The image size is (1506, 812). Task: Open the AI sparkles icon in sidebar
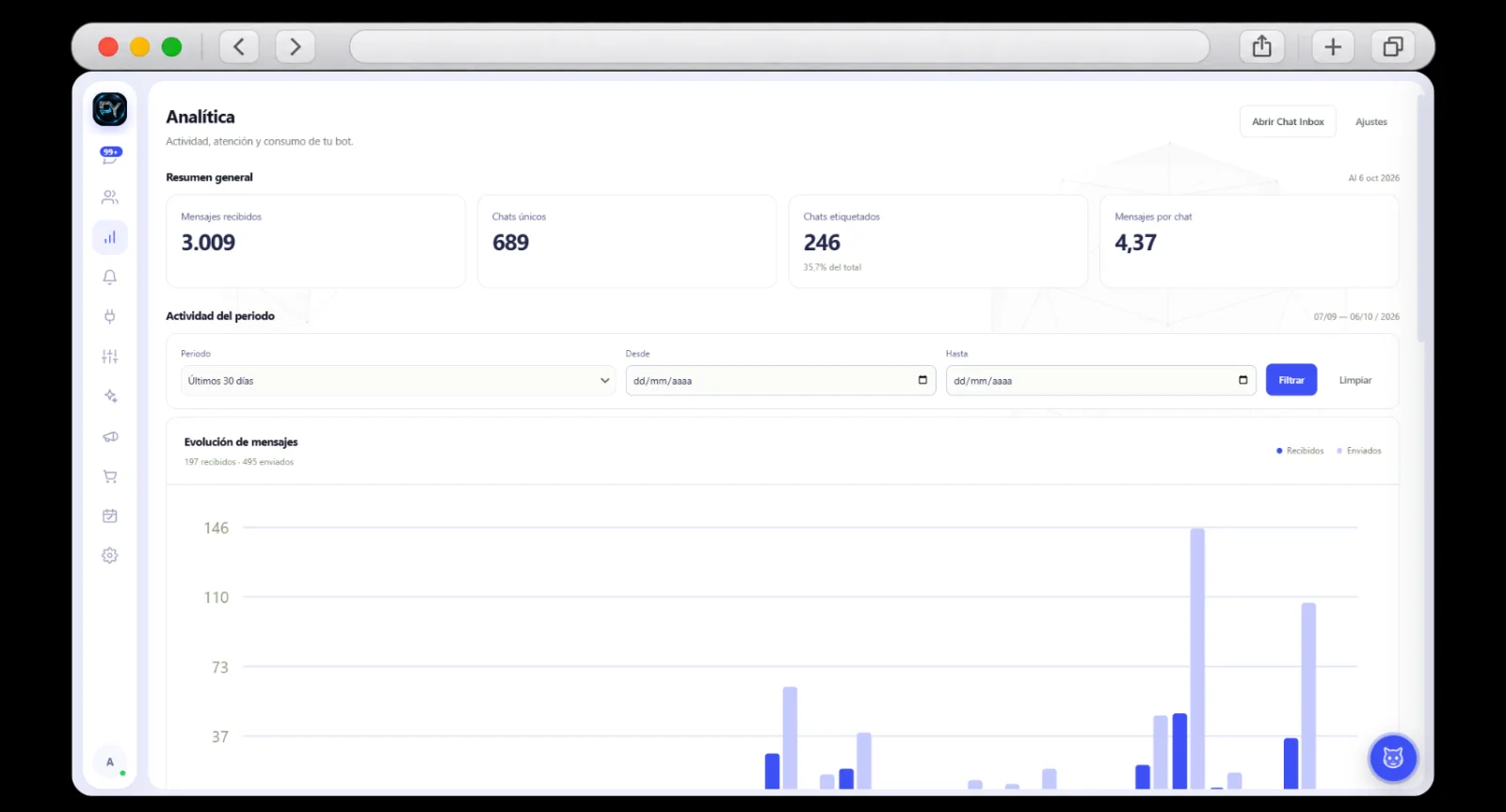point(110,396)
